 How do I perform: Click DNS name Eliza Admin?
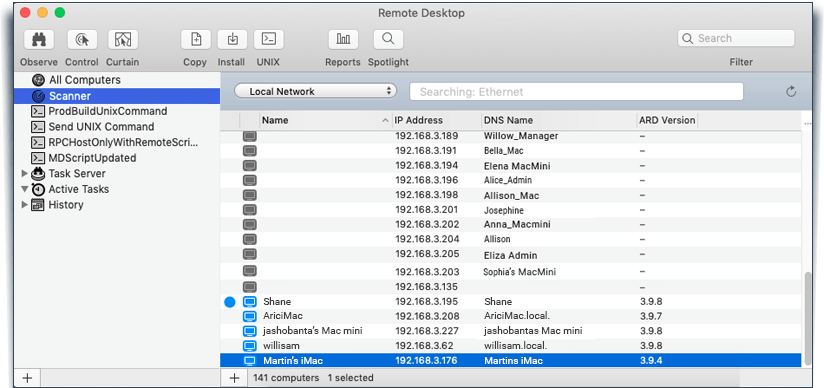coord(510,256)
